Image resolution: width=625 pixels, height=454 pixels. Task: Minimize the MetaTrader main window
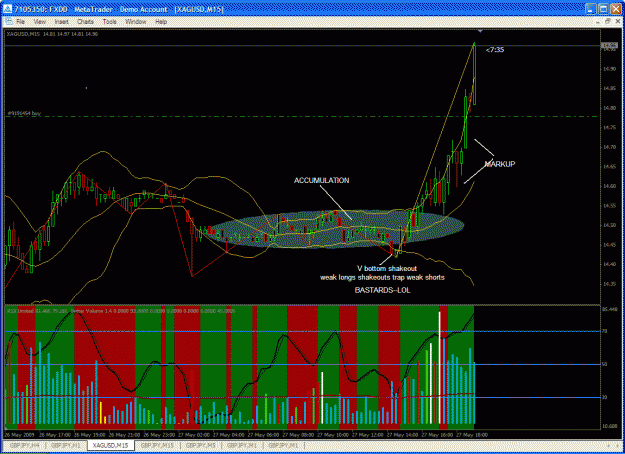(x=591, y=9)
